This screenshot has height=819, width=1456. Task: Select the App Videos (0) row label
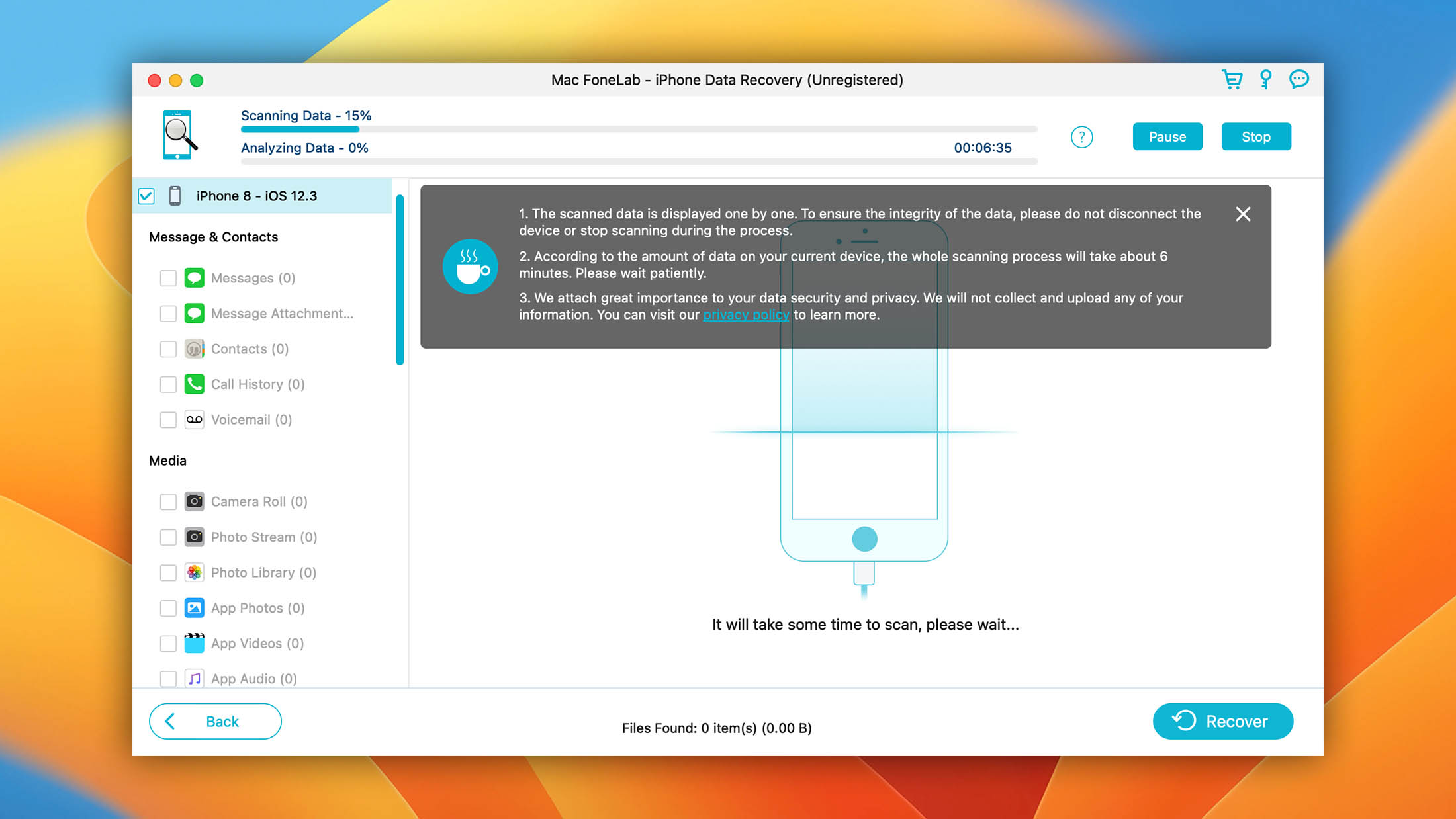257,643
